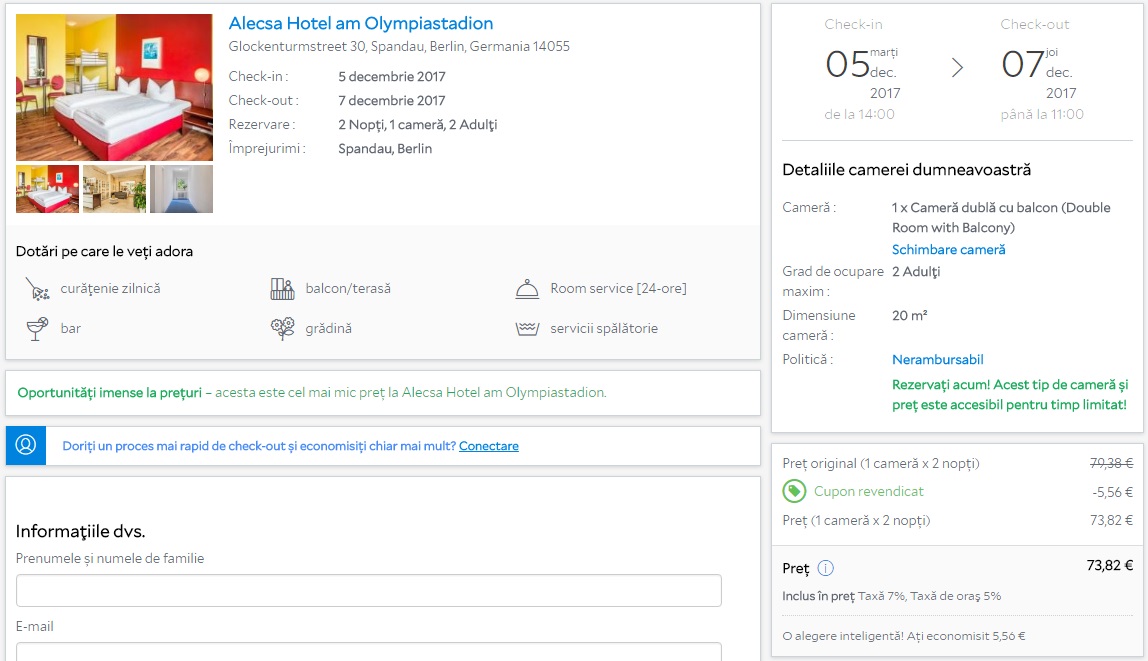Screen dimensions: 1148x661
Task: Click the balcony/terrace amenity icon
Action: point(282,289)
